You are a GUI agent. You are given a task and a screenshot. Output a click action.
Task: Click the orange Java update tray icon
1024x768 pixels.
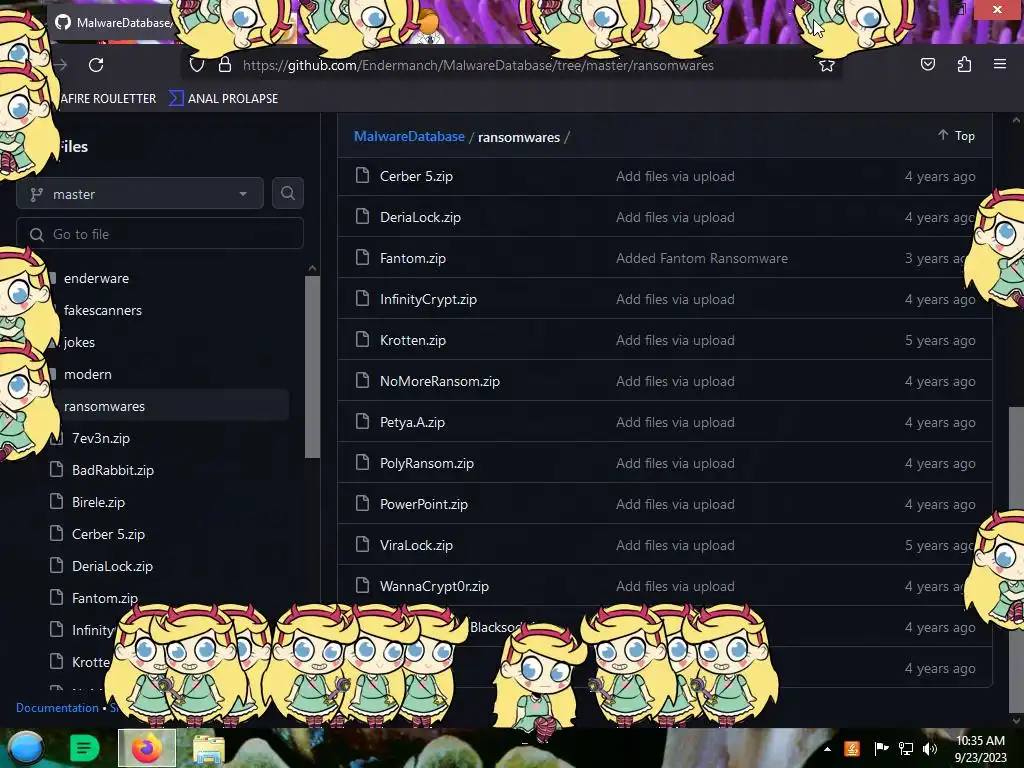click(852, 748)
